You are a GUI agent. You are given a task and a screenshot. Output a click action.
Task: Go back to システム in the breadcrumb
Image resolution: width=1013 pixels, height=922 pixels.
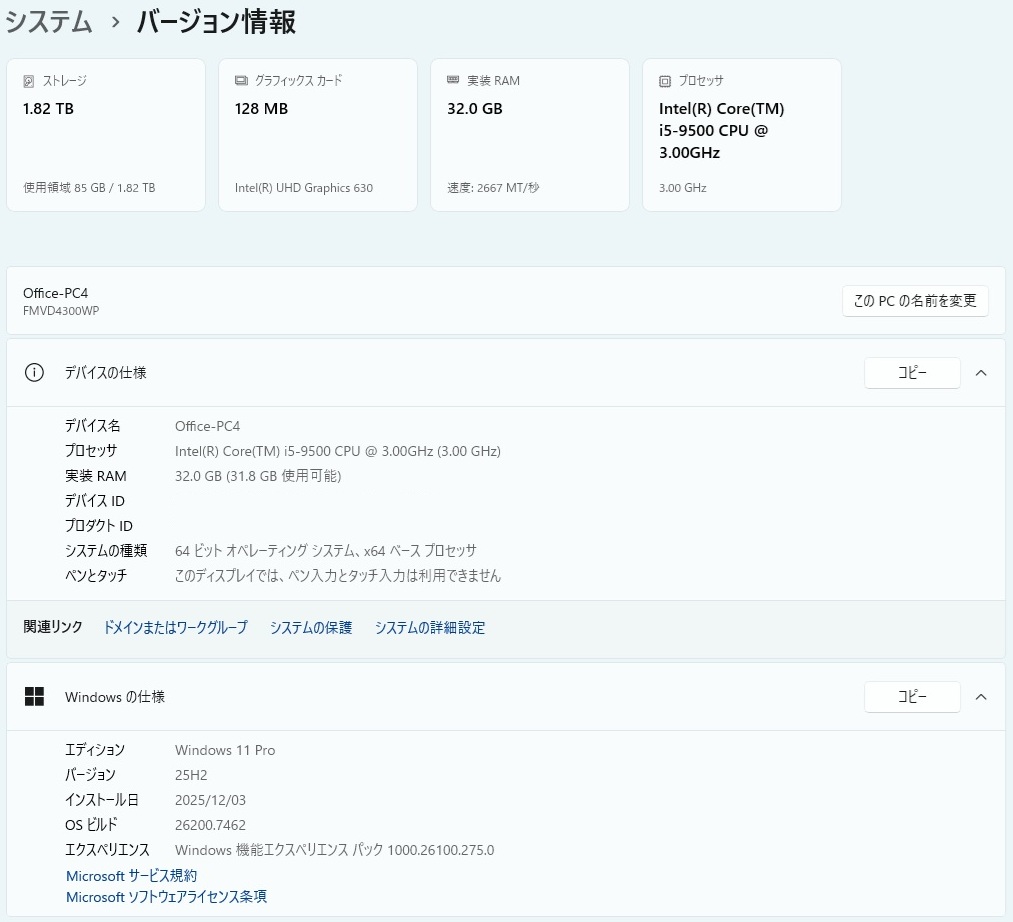49,22
